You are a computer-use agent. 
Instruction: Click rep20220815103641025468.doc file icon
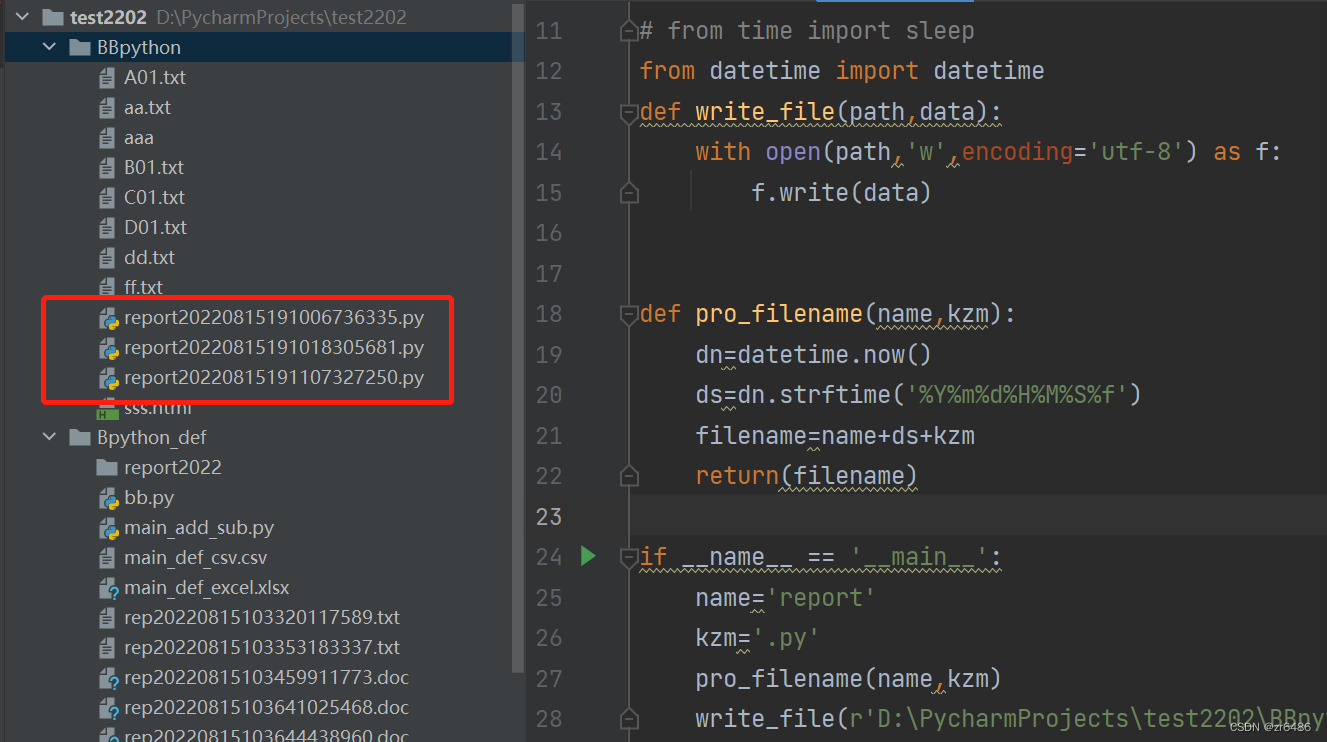[108, 708]
